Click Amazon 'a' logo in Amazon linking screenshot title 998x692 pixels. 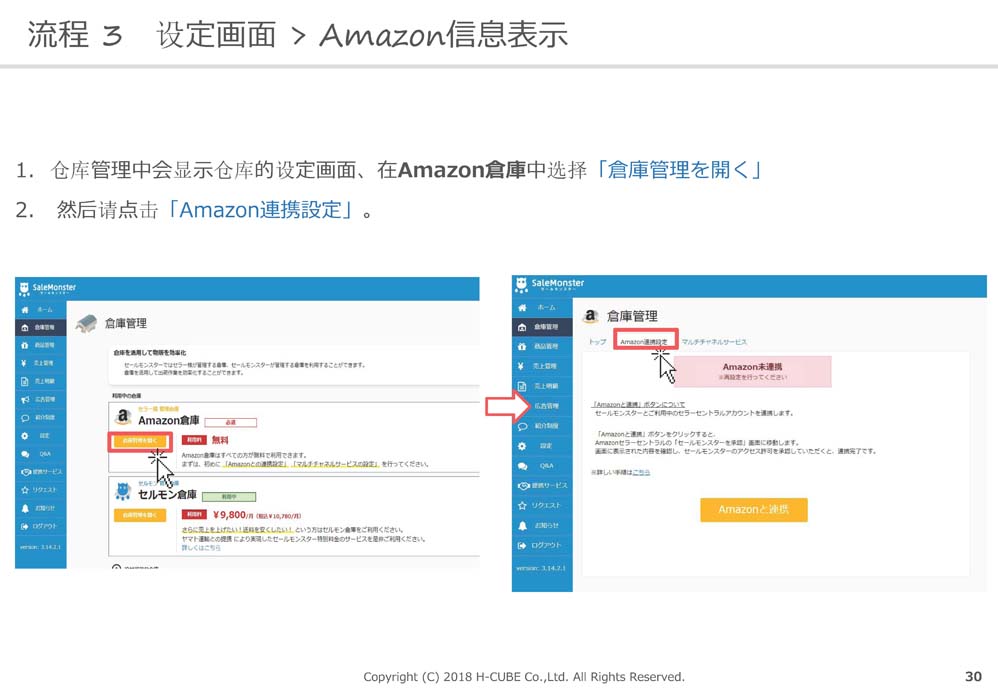[591, 316]
